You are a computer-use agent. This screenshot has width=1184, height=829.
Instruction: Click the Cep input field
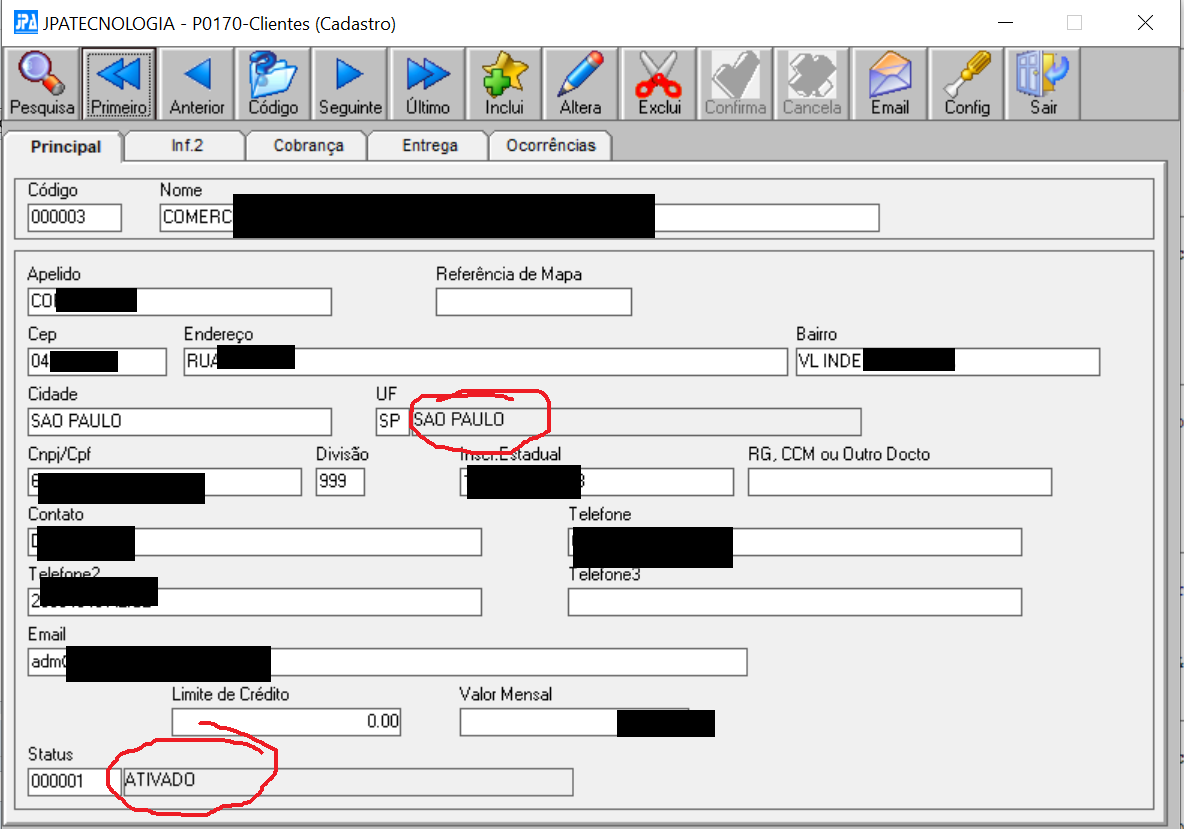(97, 362)
